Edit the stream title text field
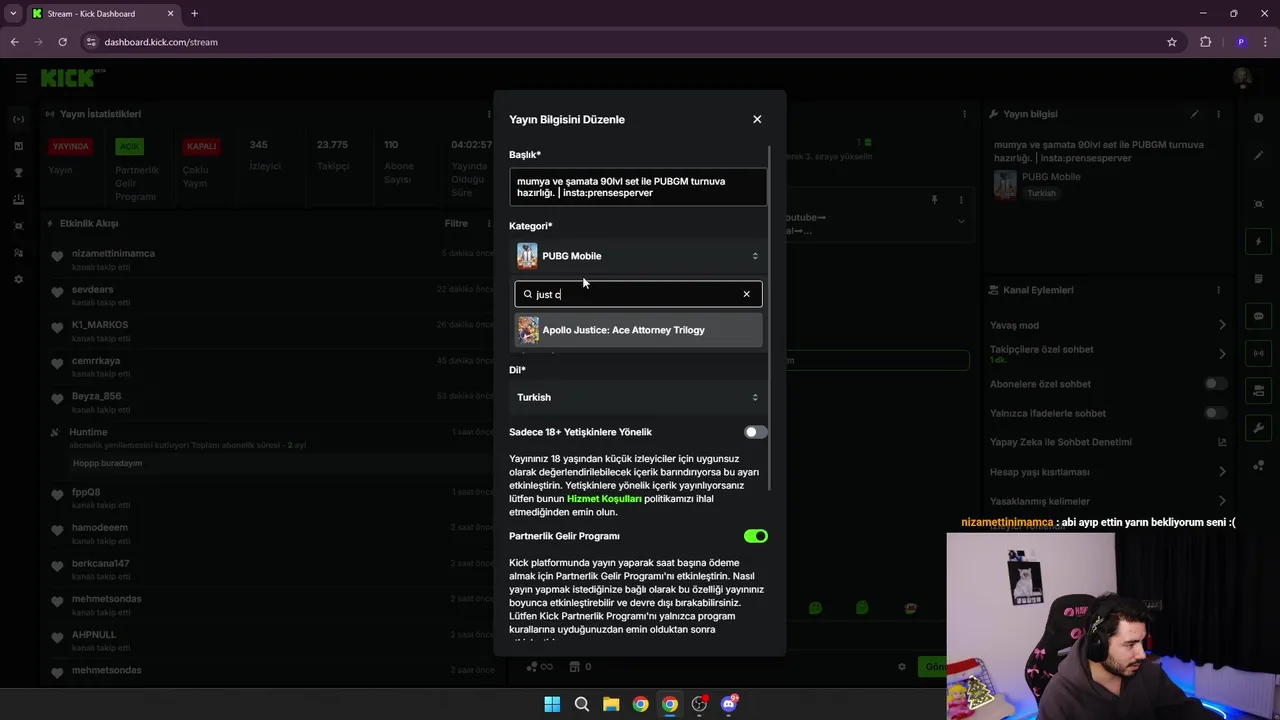Screen dimensions: 1280x720 pos(638,187)
